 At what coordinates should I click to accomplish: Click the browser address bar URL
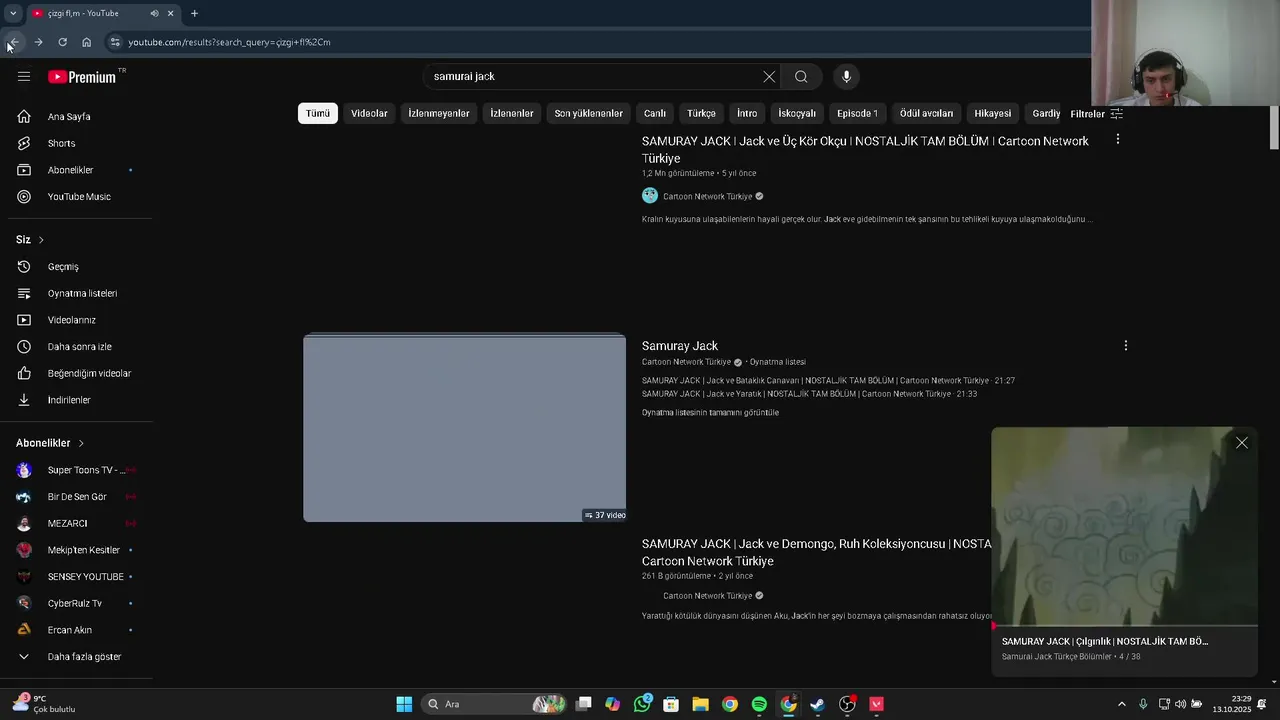(229, 42)
